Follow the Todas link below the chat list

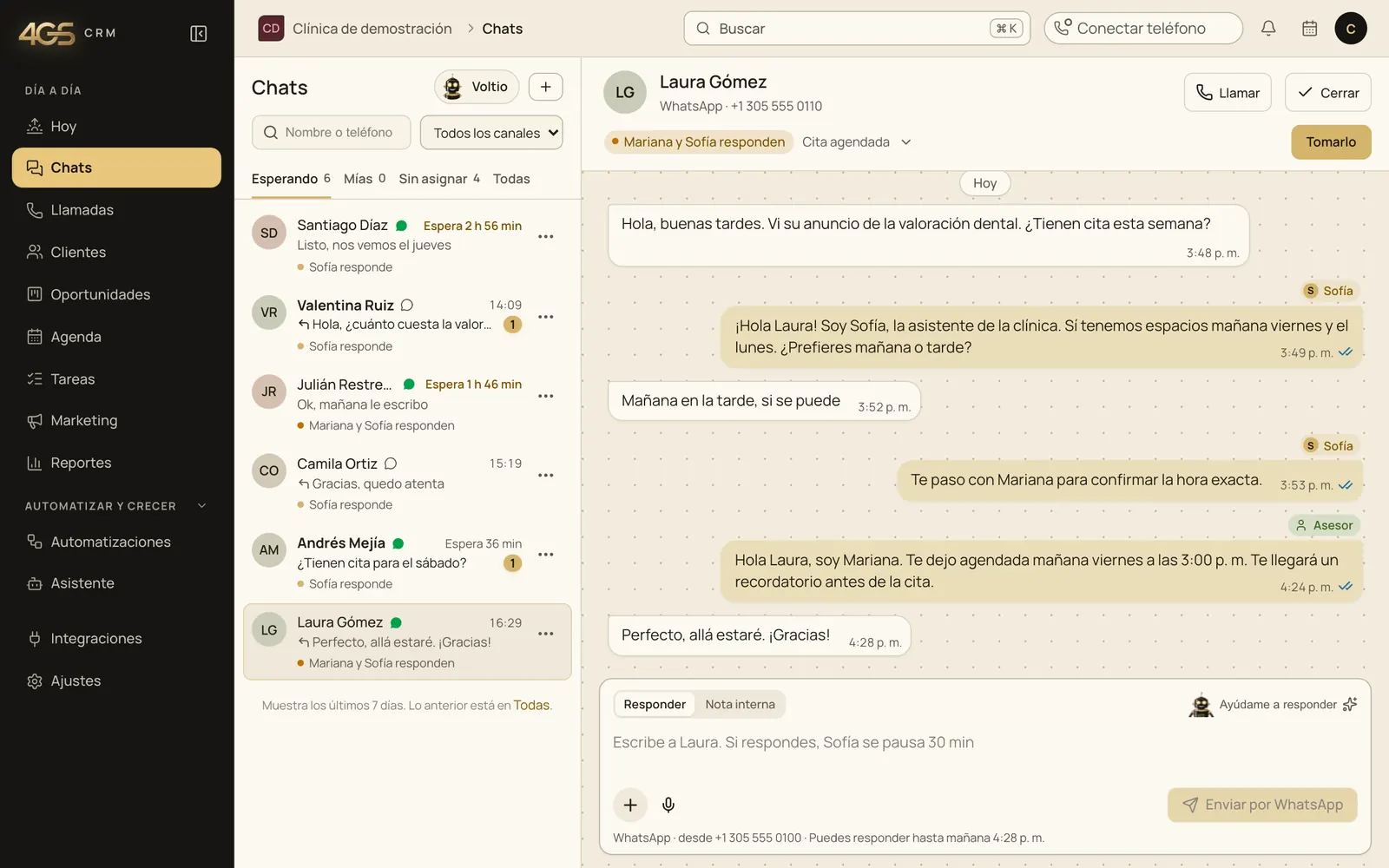click(x=531, y=706)
